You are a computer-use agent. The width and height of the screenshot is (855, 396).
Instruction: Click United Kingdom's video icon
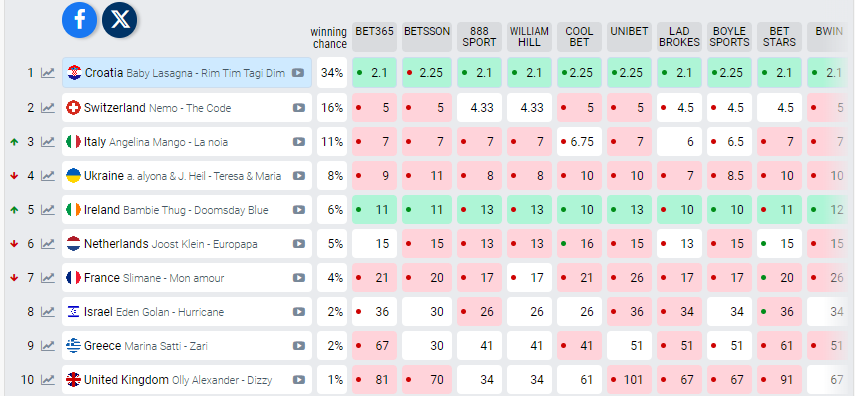click(298, 380)
